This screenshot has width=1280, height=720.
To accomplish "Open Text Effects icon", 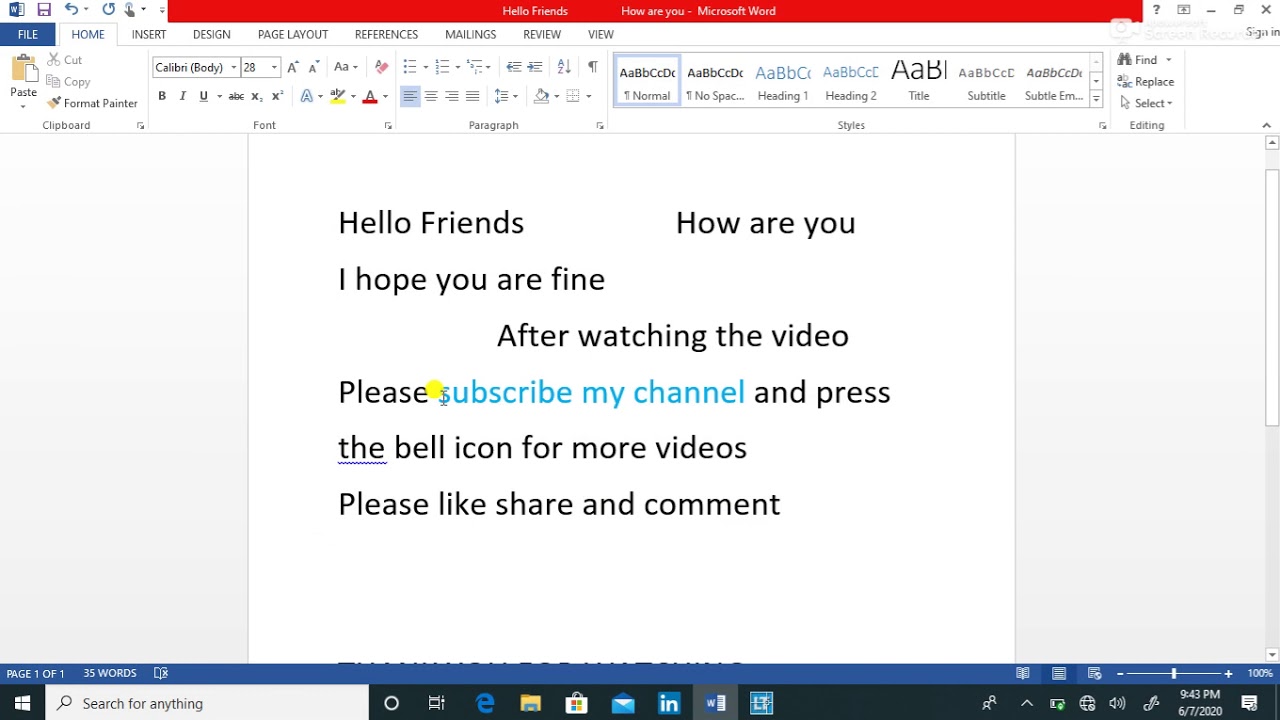I will coord(307,96).
